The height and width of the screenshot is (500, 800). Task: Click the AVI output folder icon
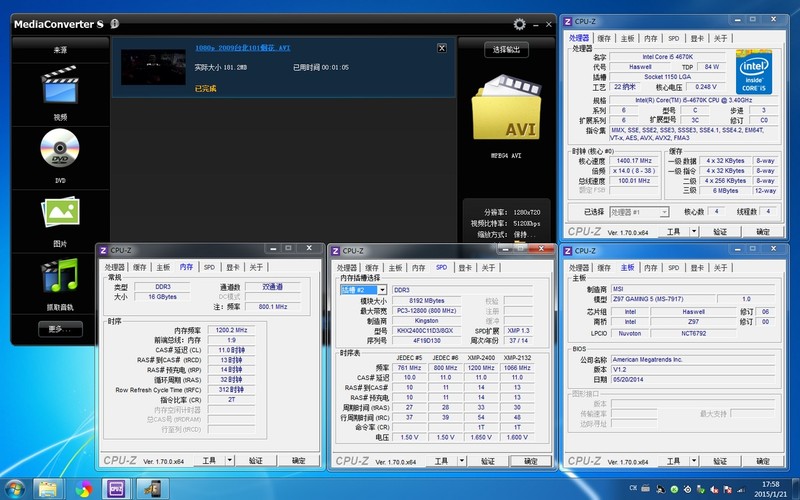(x=506, y=108)
